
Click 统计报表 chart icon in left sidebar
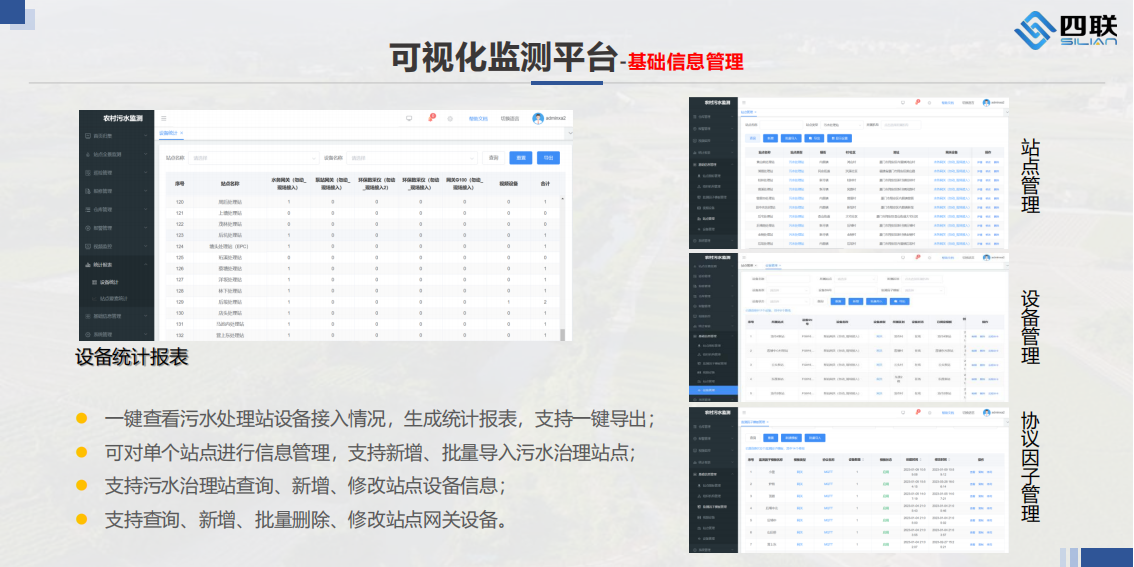click(88, 265)
